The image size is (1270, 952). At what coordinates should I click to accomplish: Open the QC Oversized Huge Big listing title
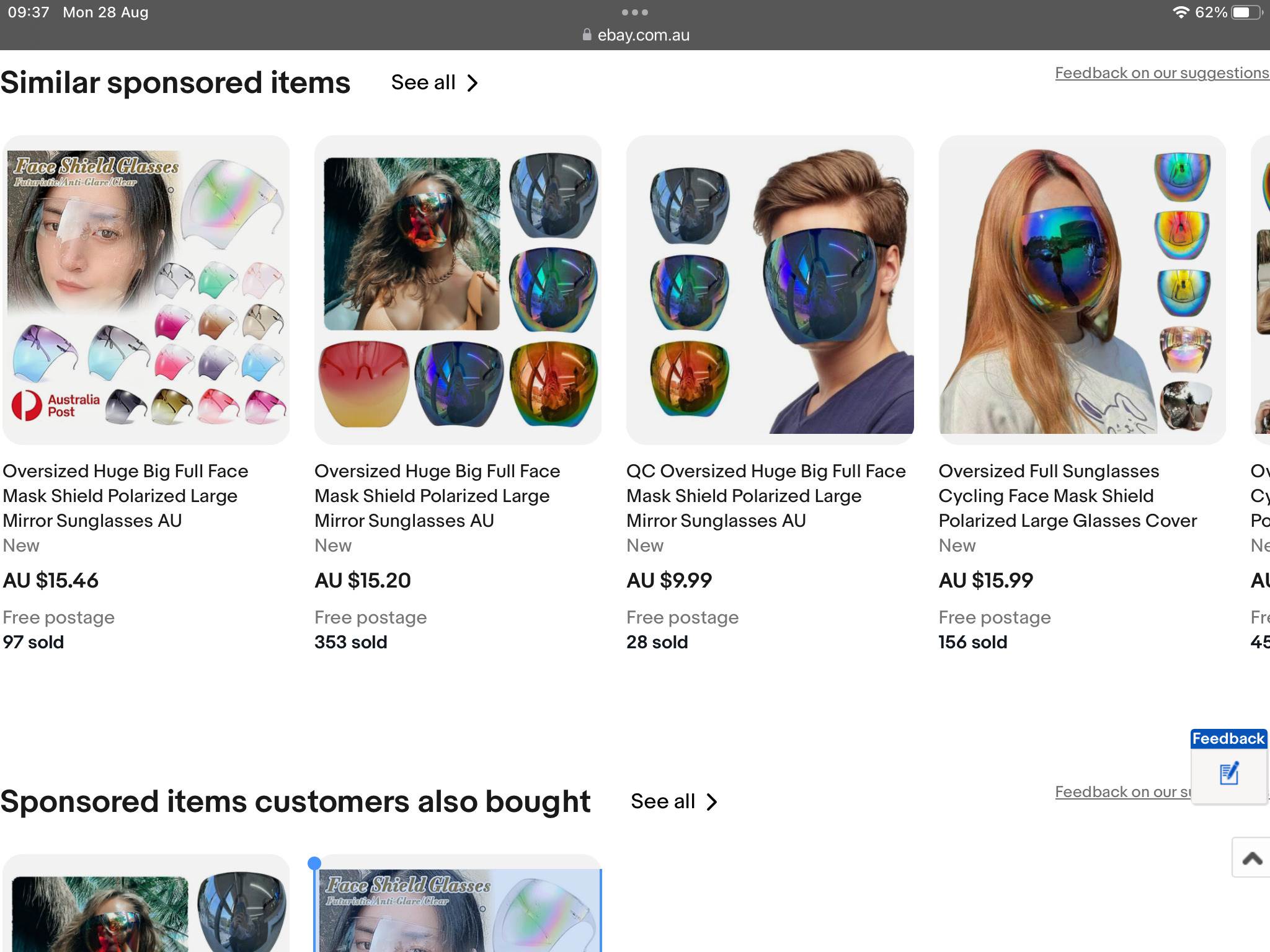[765, 495]
